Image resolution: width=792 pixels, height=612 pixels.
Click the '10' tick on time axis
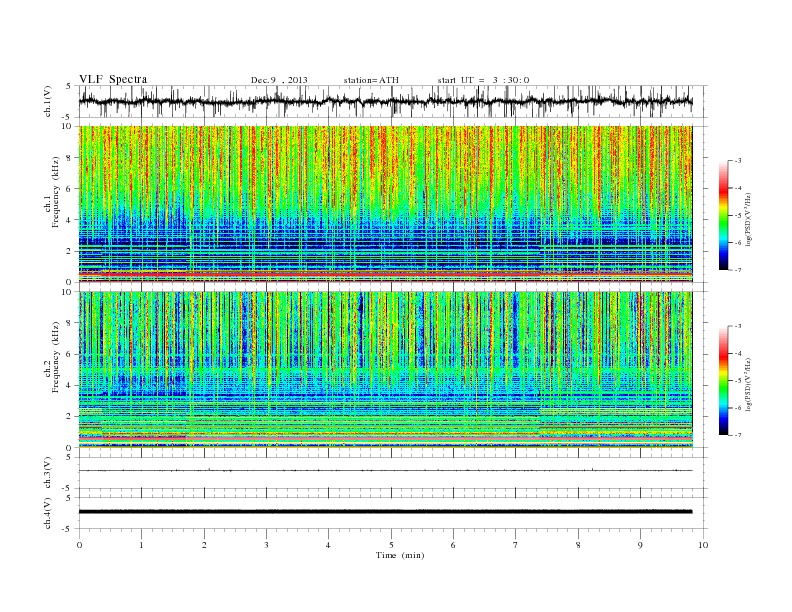click(x=703, y=545)
